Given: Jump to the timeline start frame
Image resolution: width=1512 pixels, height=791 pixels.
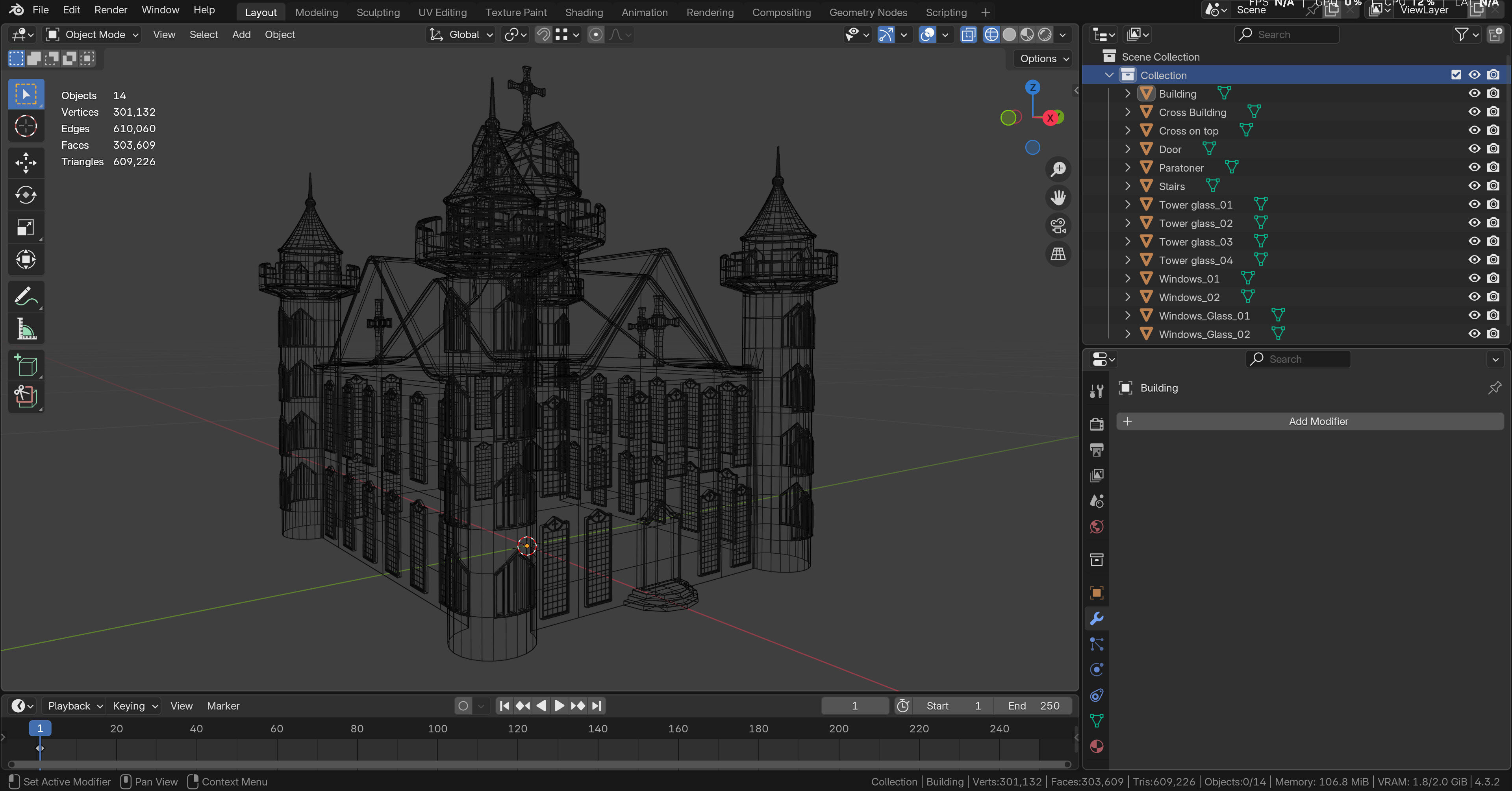Looking at the screenshot, I should tap(504, 706).
